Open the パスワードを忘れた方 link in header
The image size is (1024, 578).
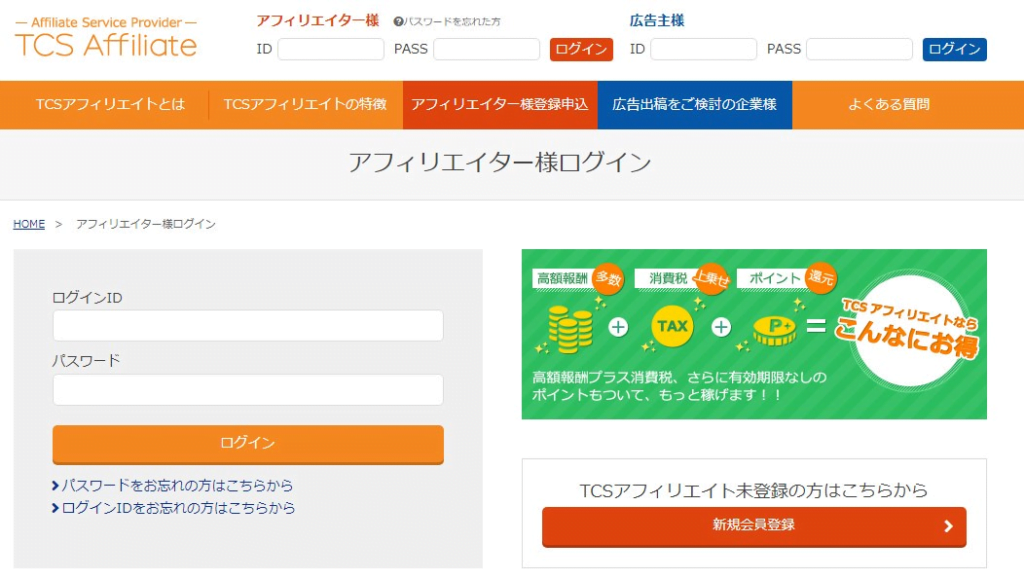[x=451, y=22]
